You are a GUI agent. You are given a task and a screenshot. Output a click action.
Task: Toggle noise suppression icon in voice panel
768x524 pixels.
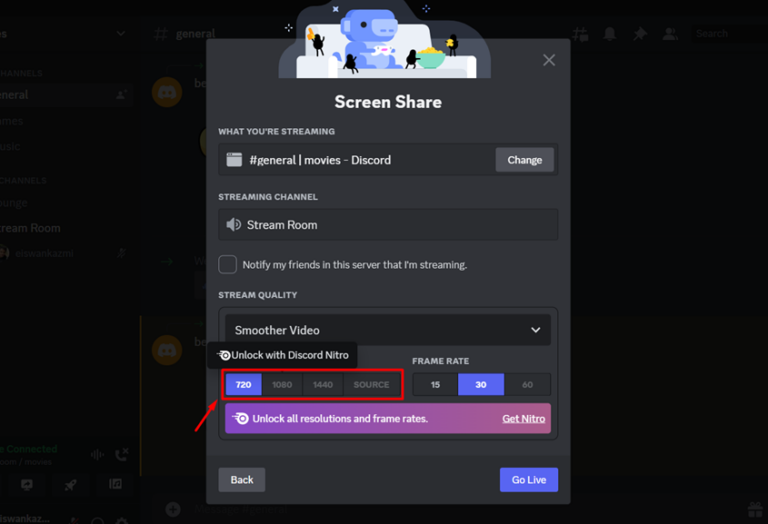[97, 455]
